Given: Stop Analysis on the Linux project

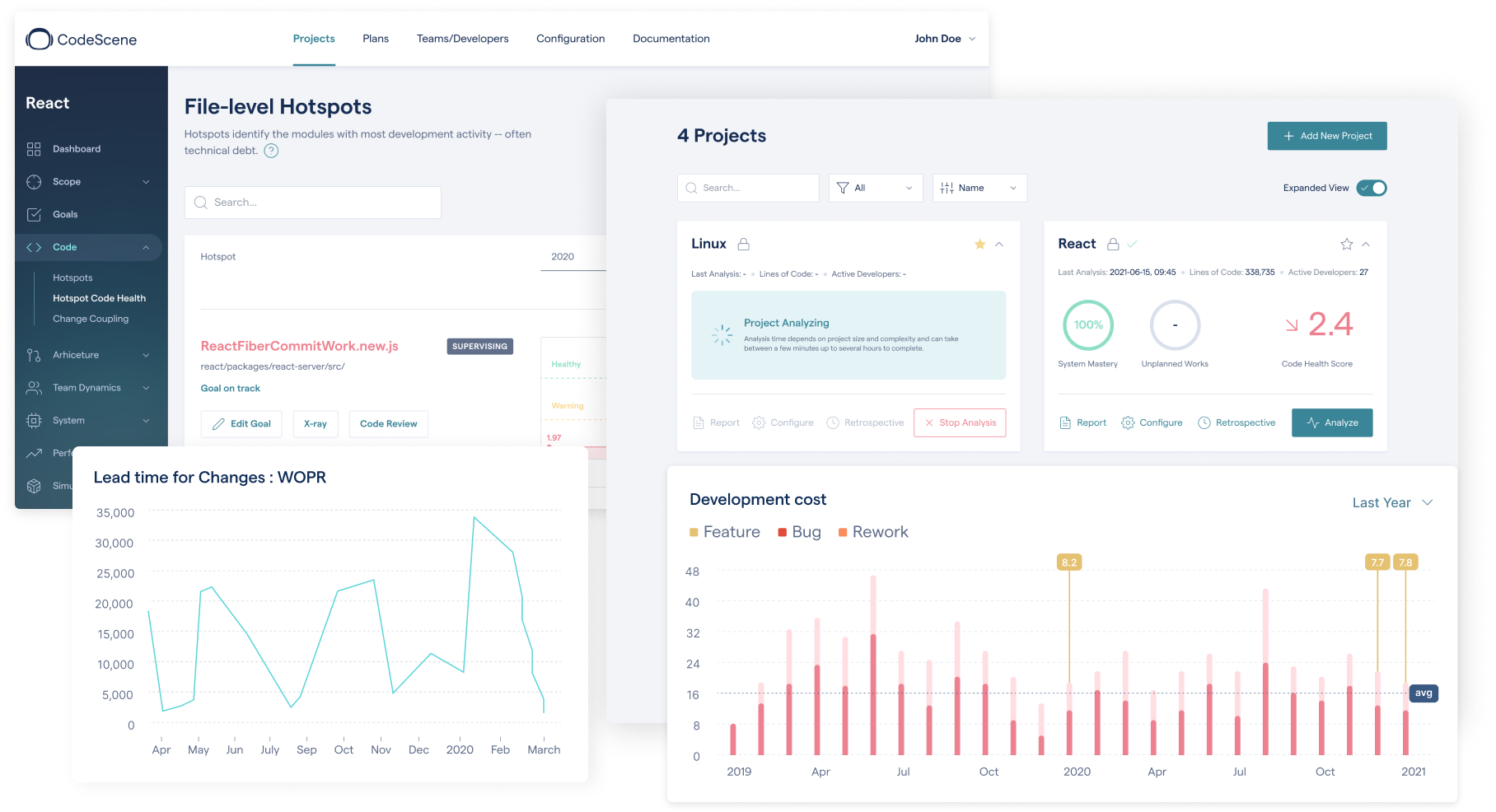Looking at the screenshot, I should tap(959, 422).
